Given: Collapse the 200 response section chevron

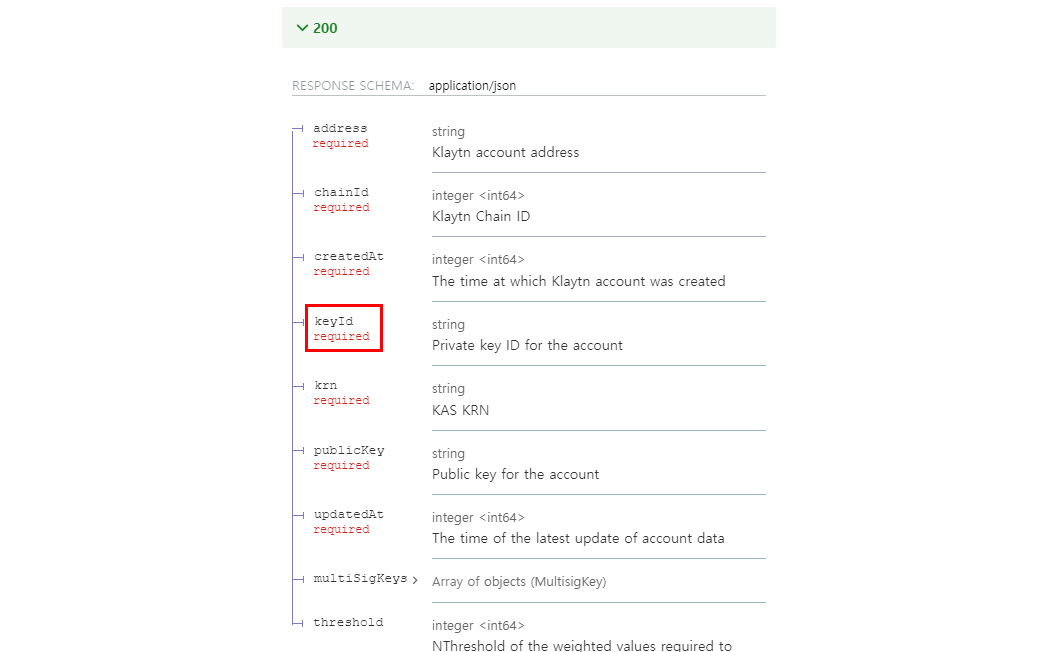Looking at the screenshot, I should [x=302, y=28].
